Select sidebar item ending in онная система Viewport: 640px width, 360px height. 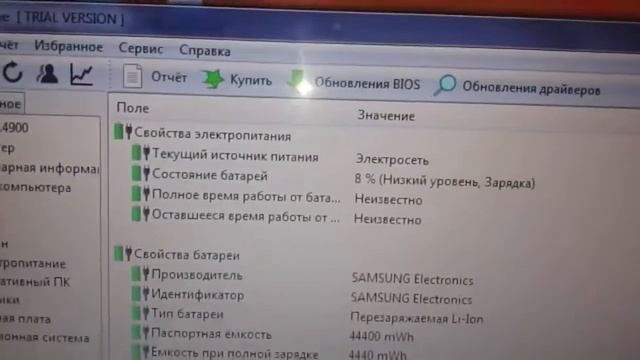(45, 338)
